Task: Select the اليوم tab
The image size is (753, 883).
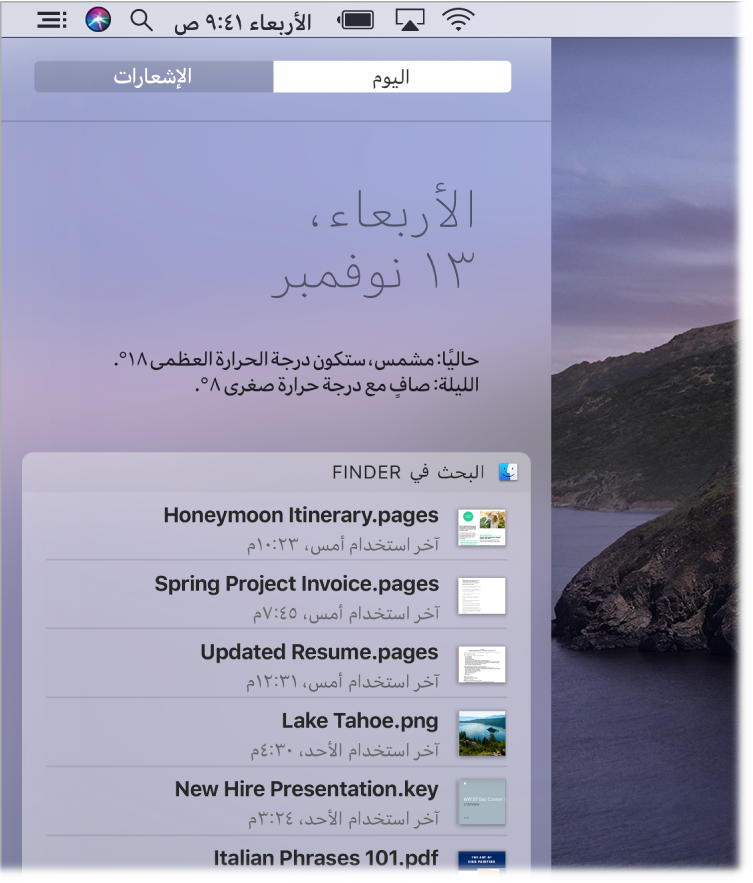Action: 392,77
